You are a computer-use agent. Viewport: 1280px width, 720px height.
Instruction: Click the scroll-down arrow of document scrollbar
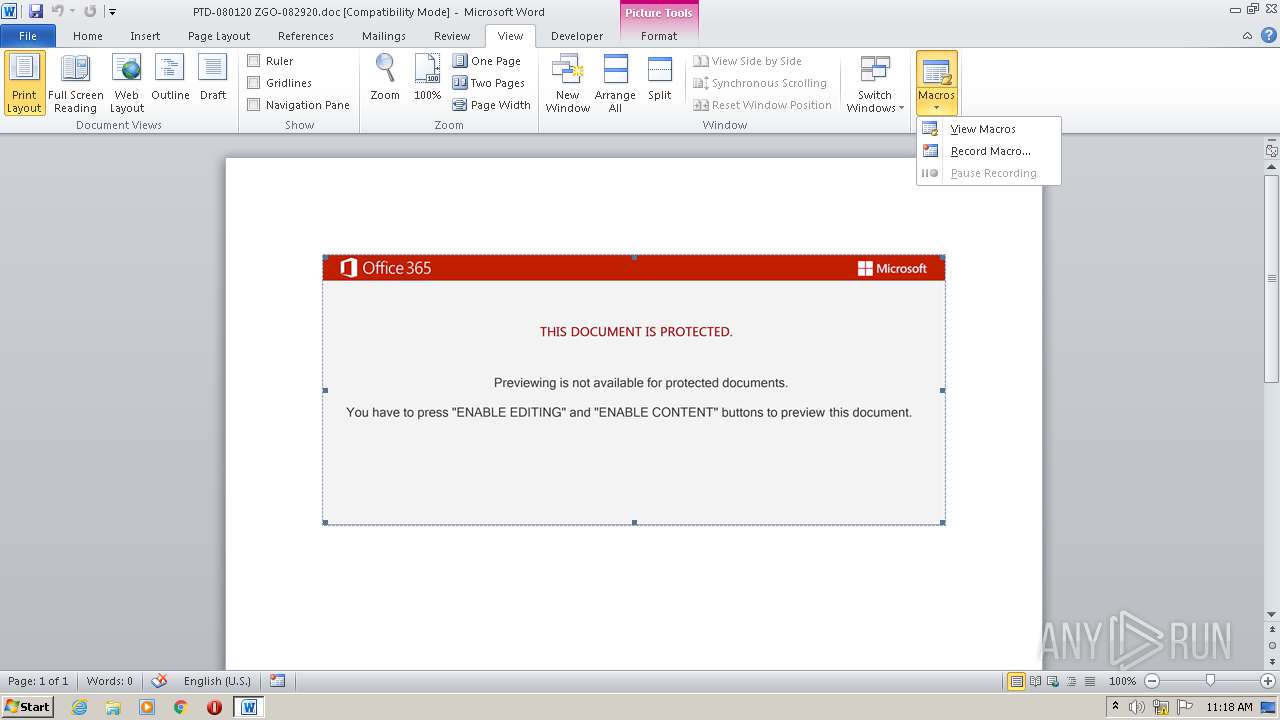pyautogui.click(x=1271, y=614)
